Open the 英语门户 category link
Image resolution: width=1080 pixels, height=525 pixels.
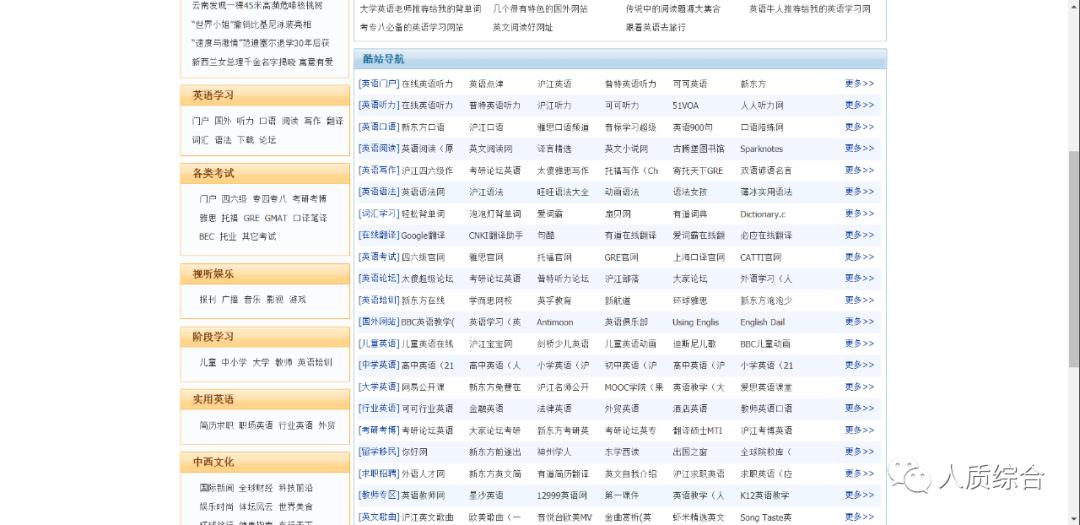pyautogui.click(x=379, y=84)
